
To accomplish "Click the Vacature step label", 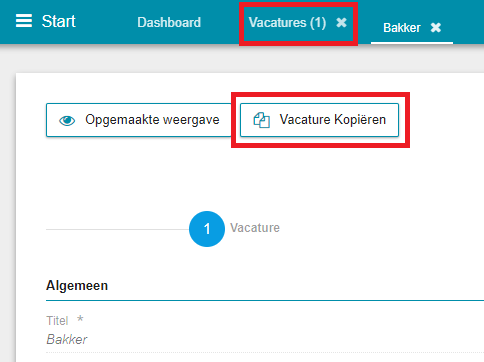I will 255,228.
